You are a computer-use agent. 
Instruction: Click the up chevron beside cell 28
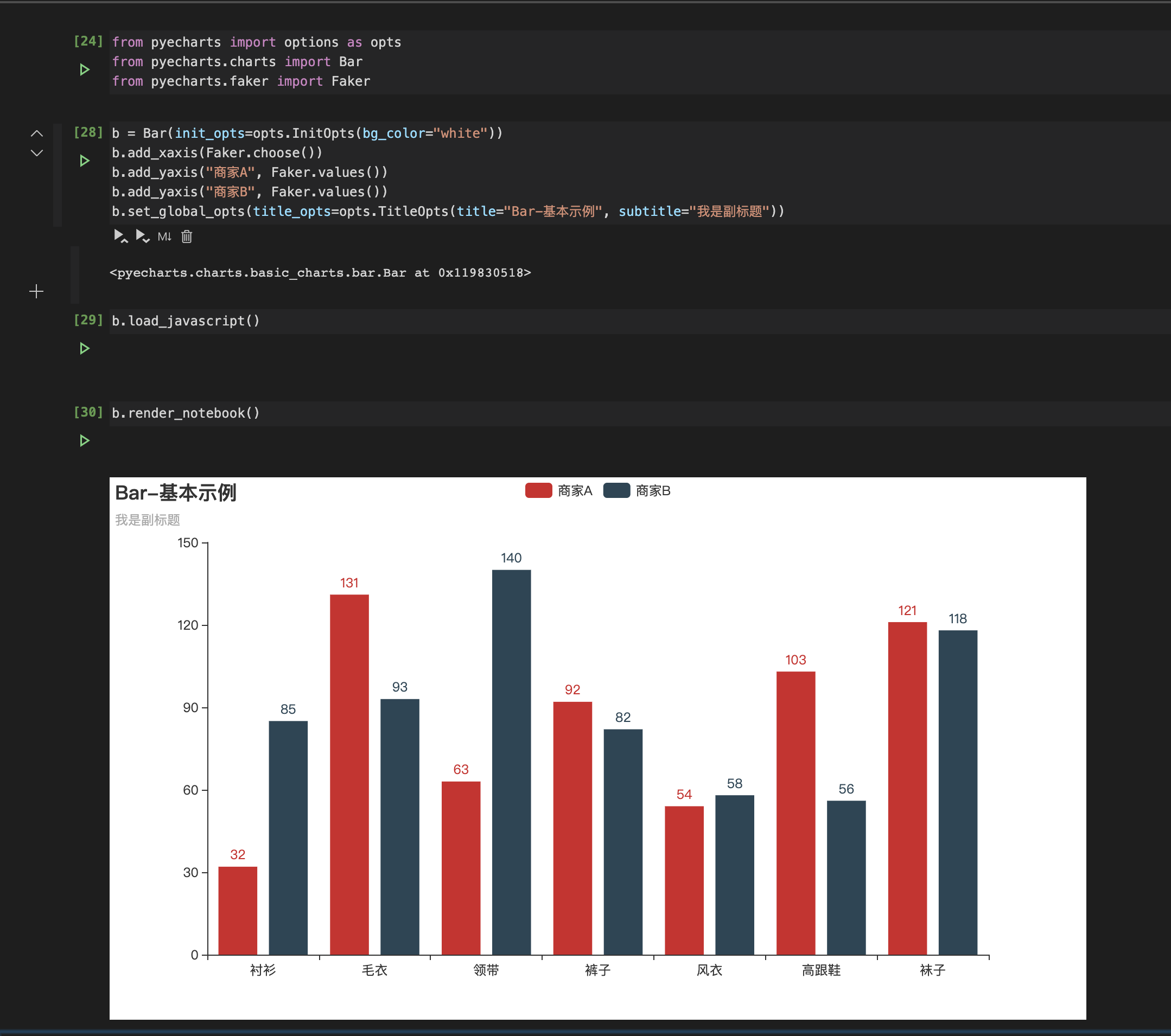pos(37,133)
